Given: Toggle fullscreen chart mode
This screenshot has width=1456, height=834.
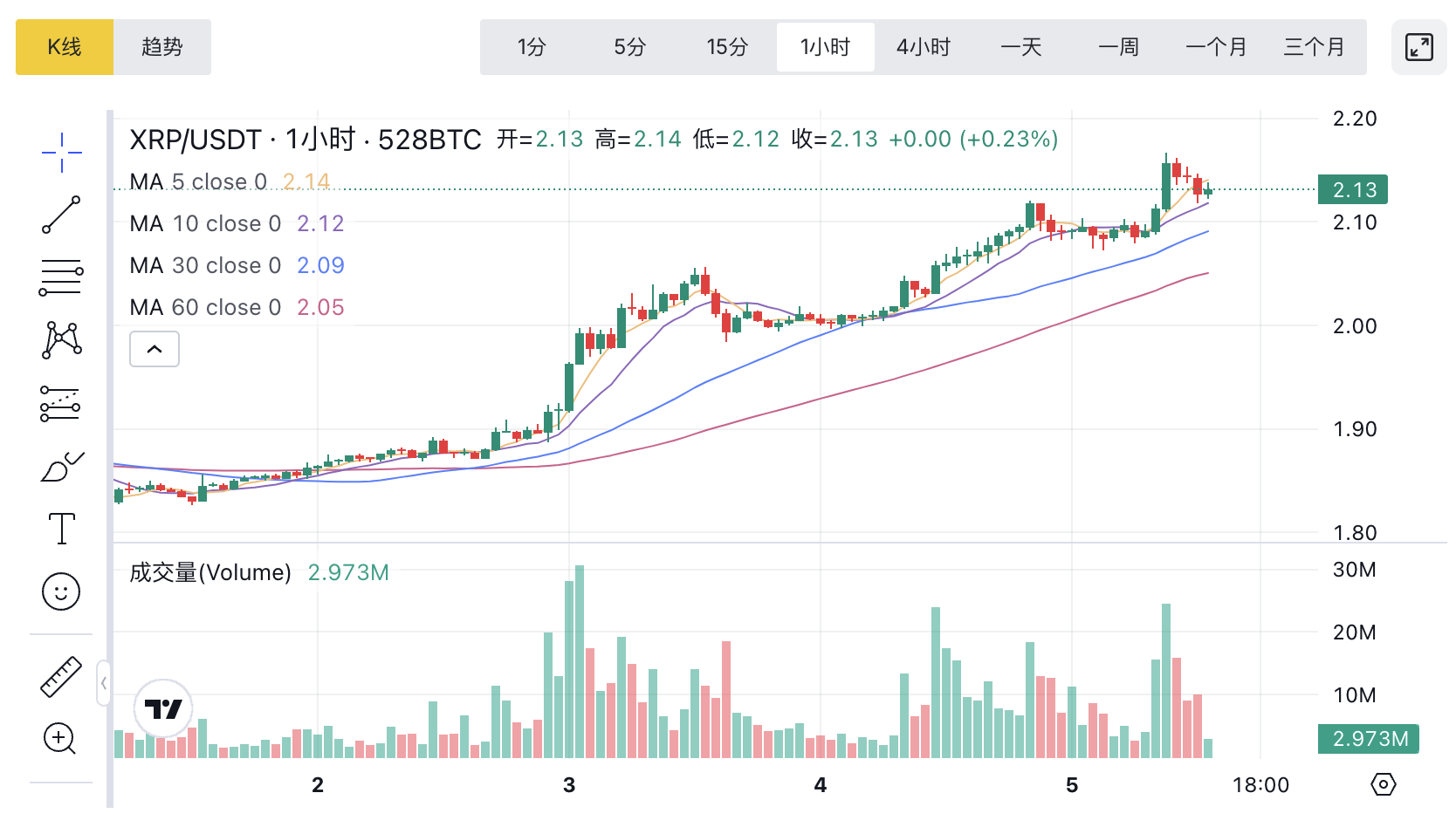Looking at the screenshot, I should click(1418, 47).
